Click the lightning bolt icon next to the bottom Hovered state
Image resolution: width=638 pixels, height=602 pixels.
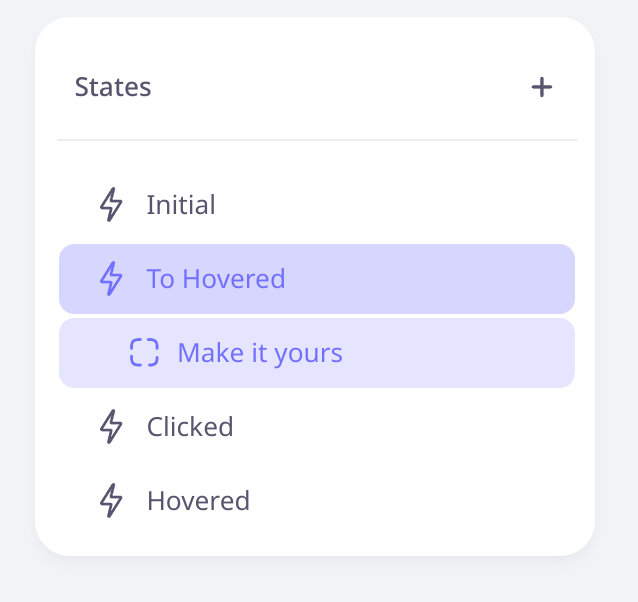click(x=111, y=501)
